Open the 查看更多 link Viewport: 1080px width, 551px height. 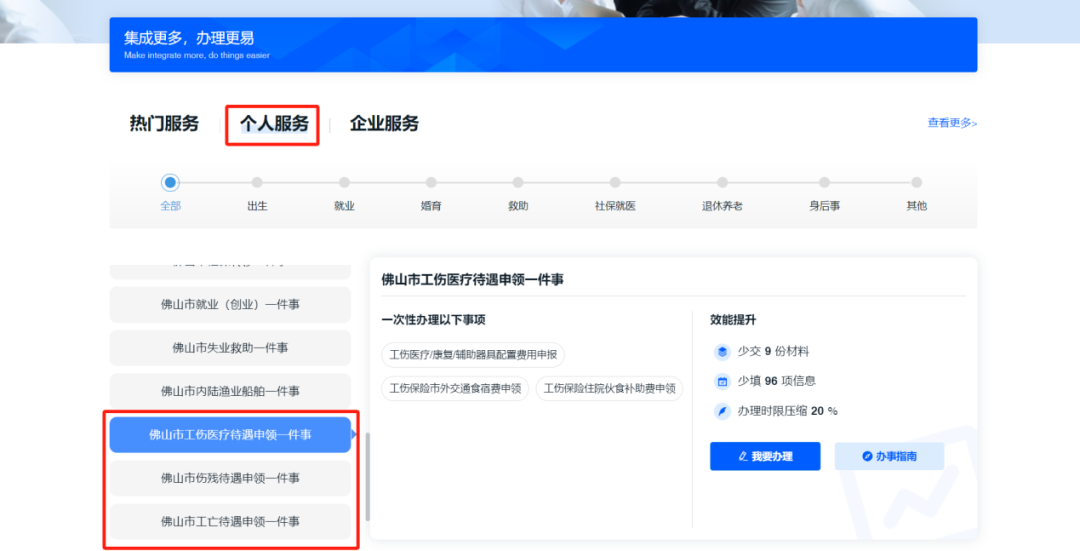tap(952, 123)
